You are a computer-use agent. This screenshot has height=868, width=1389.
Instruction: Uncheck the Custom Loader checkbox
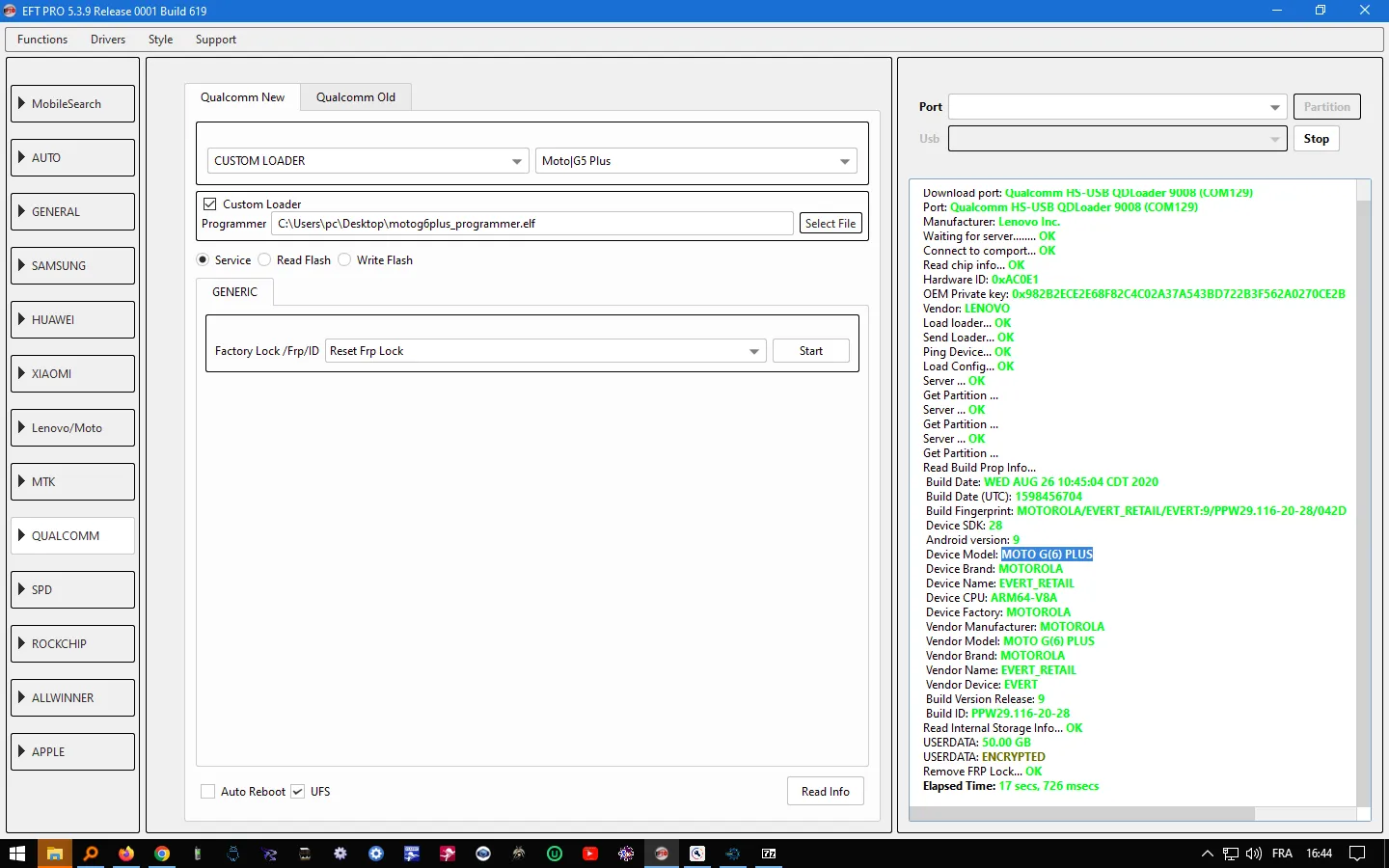(210, 204)
